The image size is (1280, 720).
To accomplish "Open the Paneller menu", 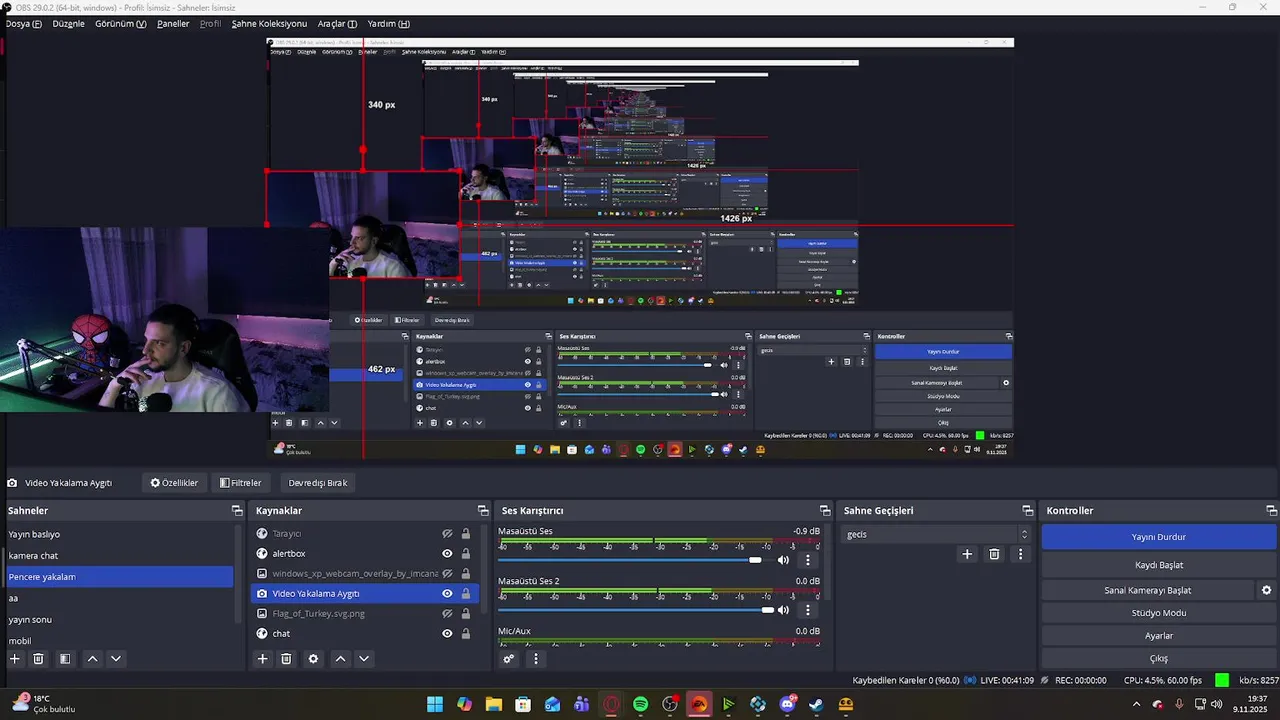I will [x=173, y=23].
